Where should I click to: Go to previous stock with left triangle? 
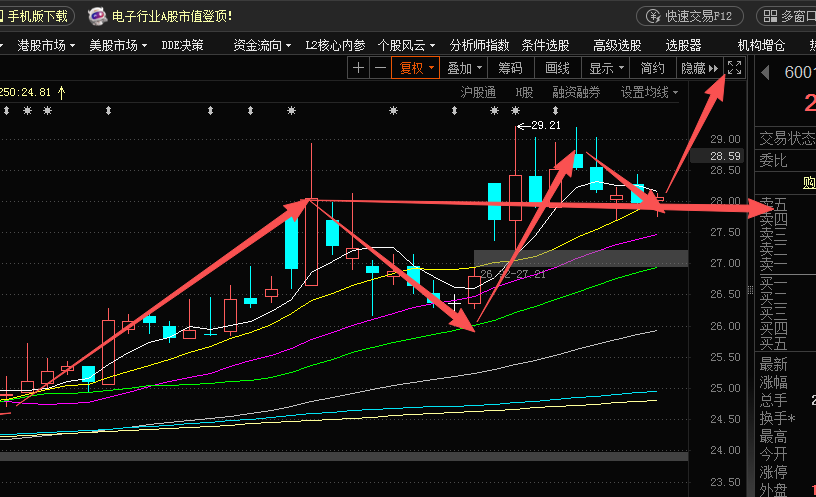765,72
